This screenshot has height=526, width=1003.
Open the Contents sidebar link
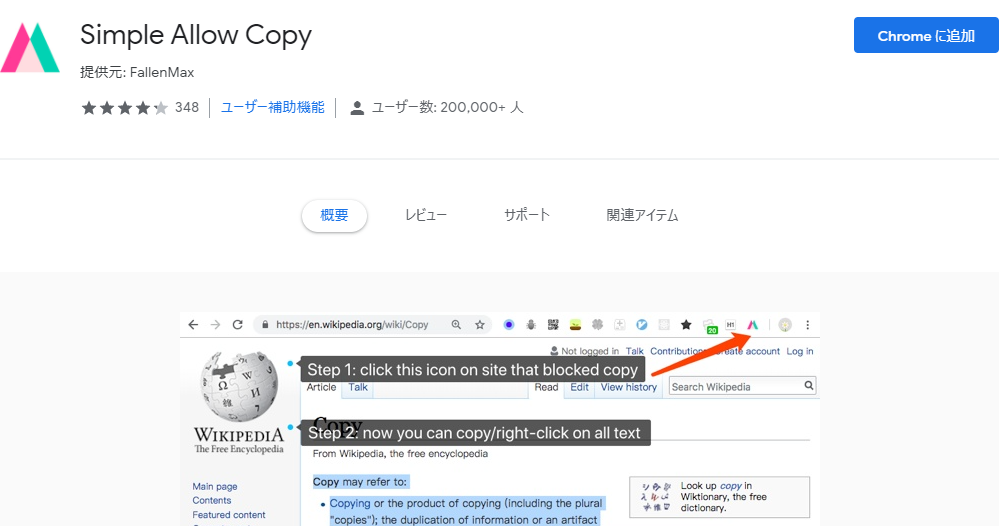coord(212,500)
